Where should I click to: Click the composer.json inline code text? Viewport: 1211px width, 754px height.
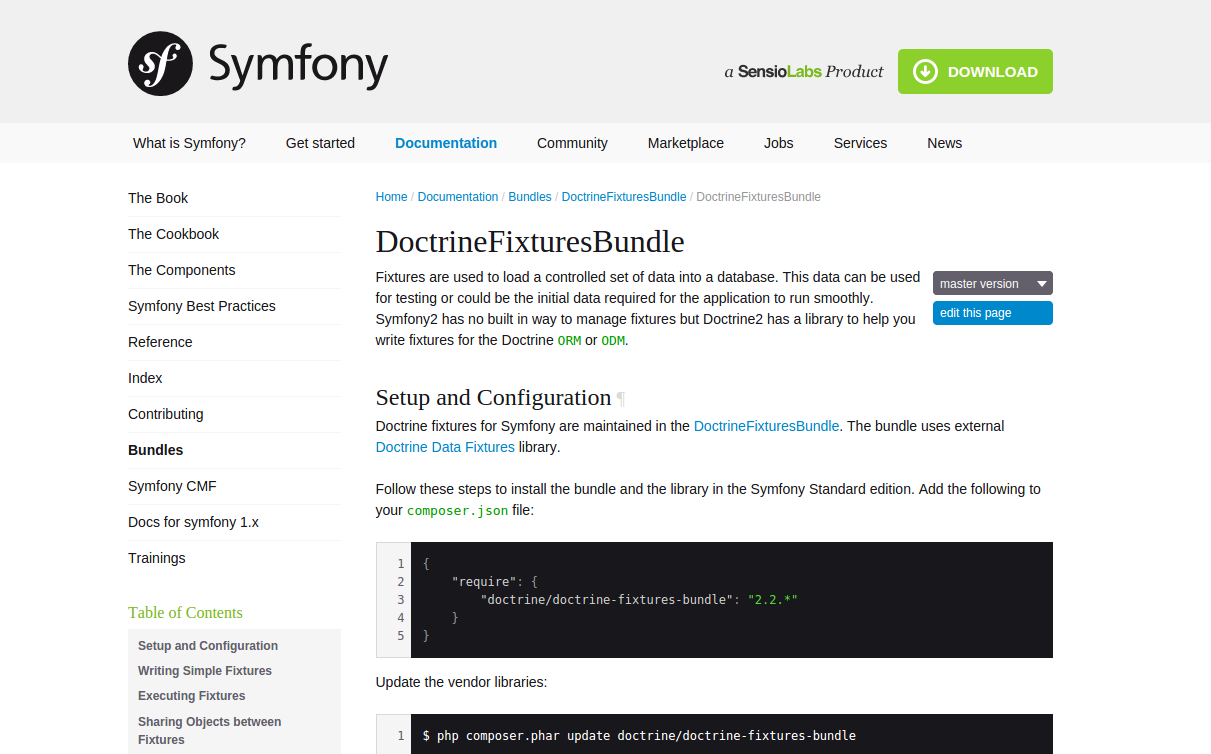457,511
